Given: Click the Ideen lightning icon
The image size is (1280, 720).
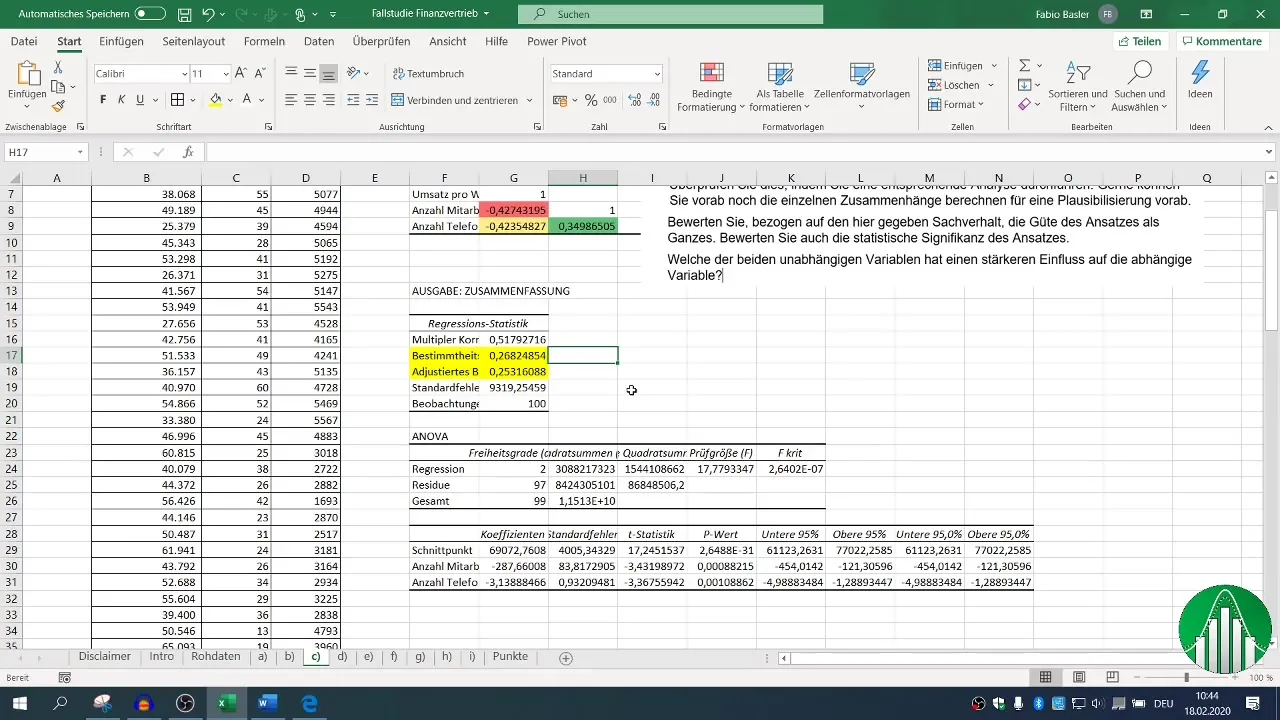Looking at the screenshot, I should (x=1200, y=73).
